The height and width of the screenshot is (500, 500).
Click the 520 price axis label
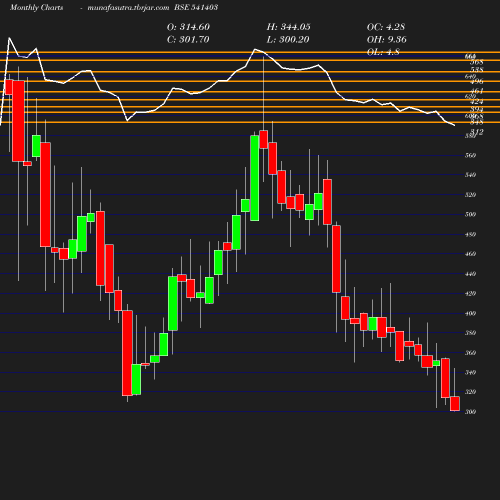470,195
